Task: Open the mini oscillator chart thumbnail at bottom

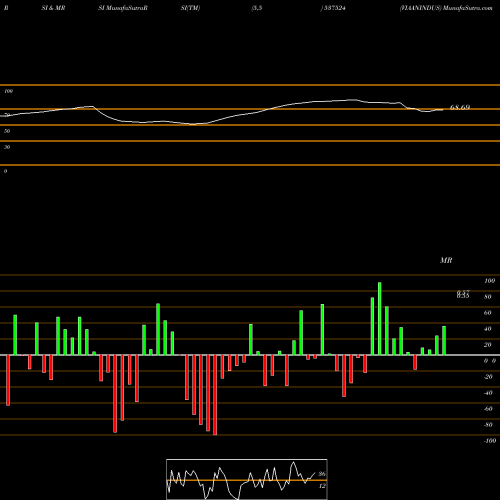Action: pos(247,479)
